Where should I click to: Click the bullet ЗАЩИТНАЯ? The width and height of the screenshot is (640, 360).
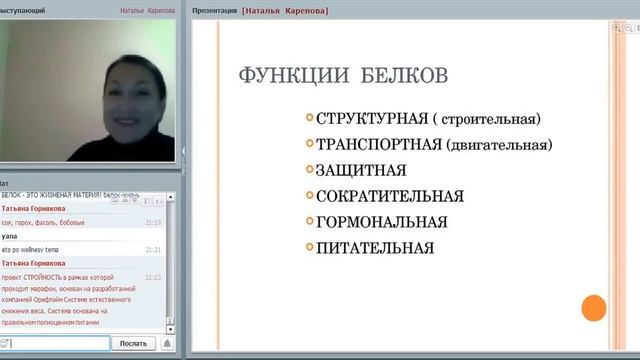pyautogui.click(x=361, y=170)
